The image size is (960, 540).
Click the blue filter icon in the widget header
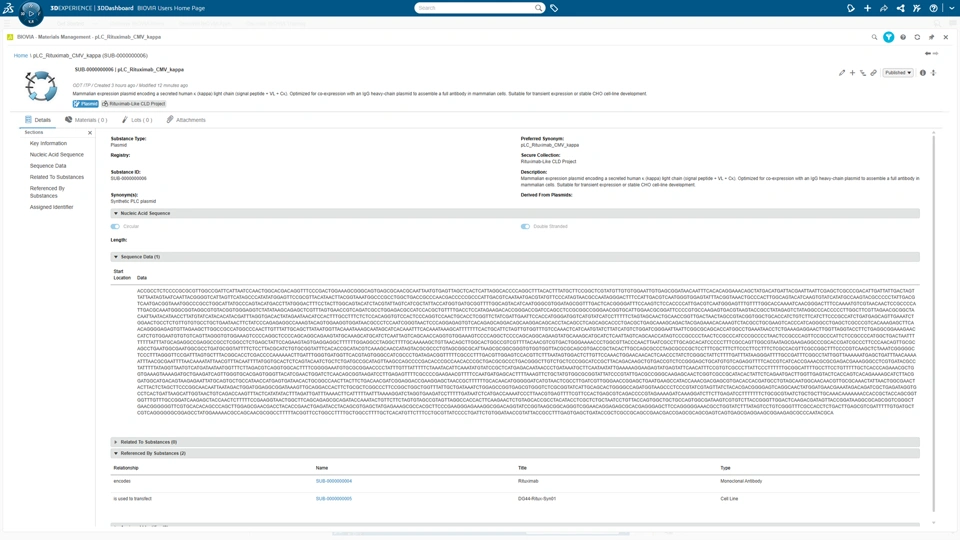click(x=888, y=37)
